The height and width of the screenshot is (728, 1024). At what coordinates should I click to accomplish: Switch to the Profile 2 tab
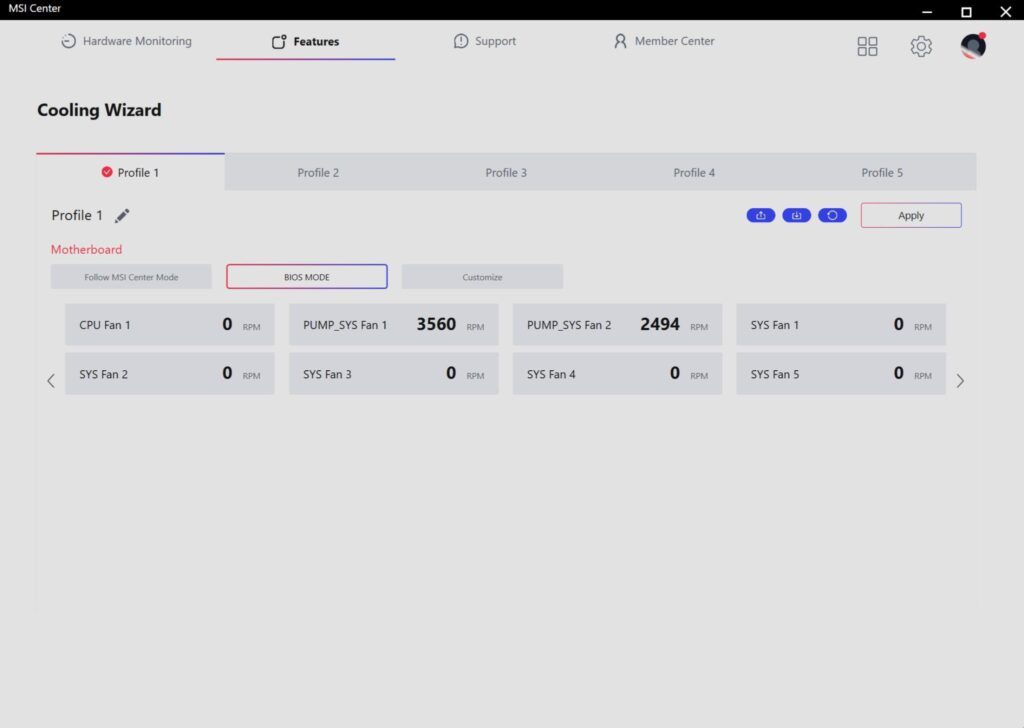point(318,172)
